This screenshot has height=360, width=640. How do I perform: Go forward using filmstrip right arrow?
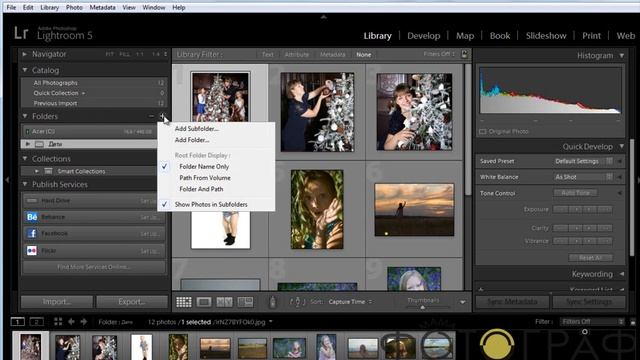(84, 322)
